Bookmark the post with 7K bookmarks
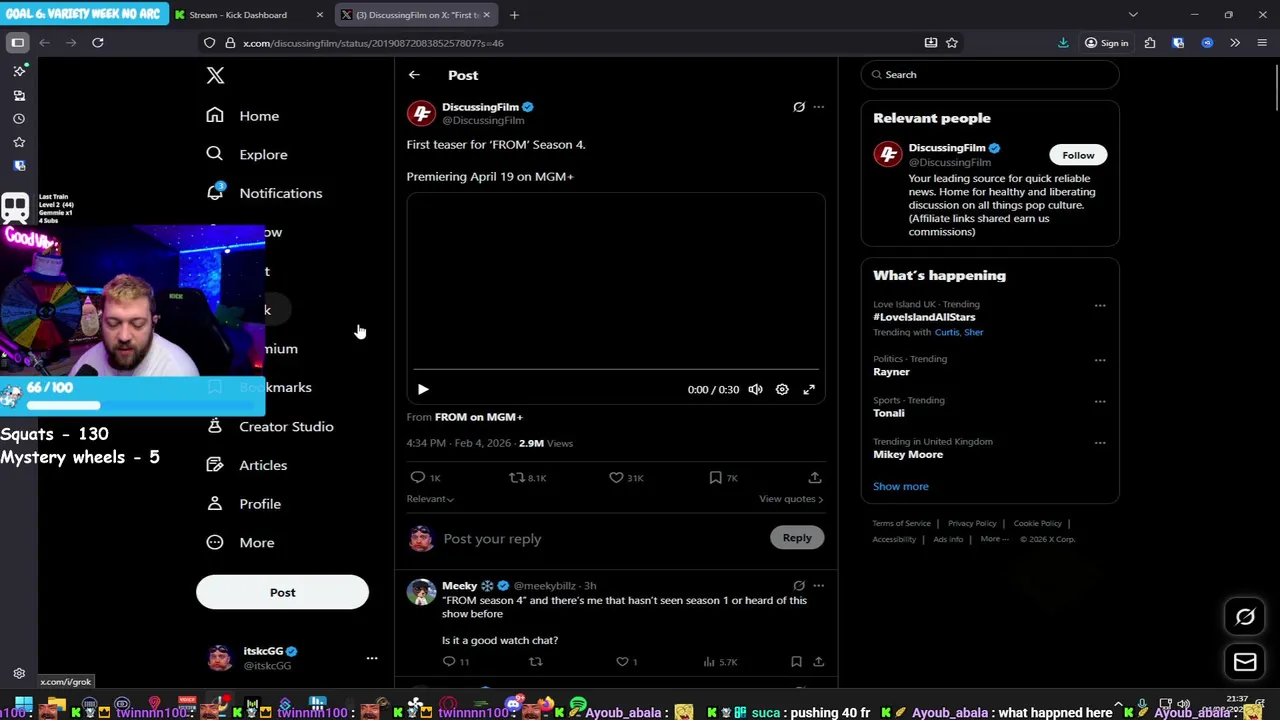 point(723,478)
